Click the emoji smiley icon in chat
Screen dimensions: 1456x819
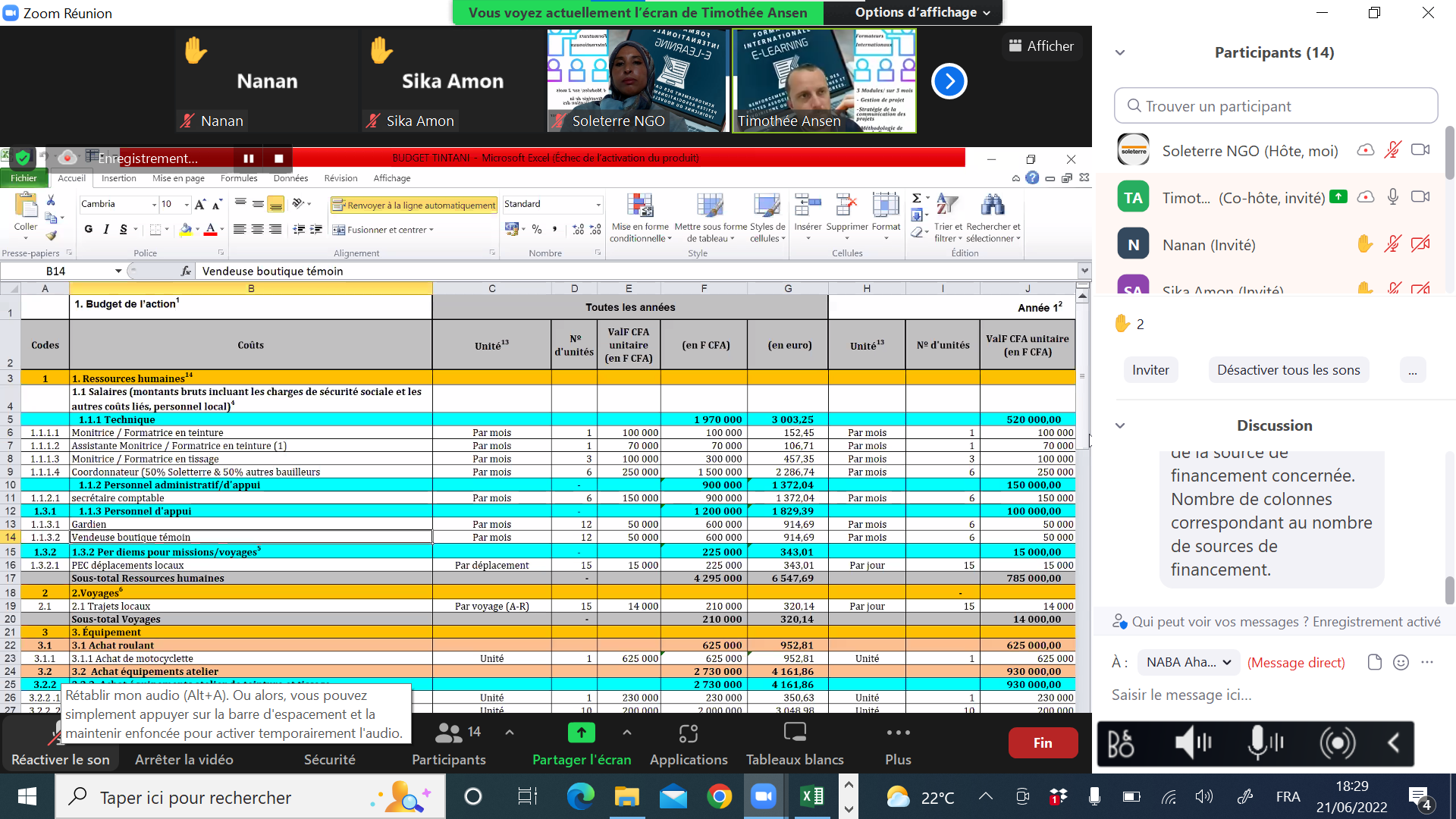point(1401,662)
